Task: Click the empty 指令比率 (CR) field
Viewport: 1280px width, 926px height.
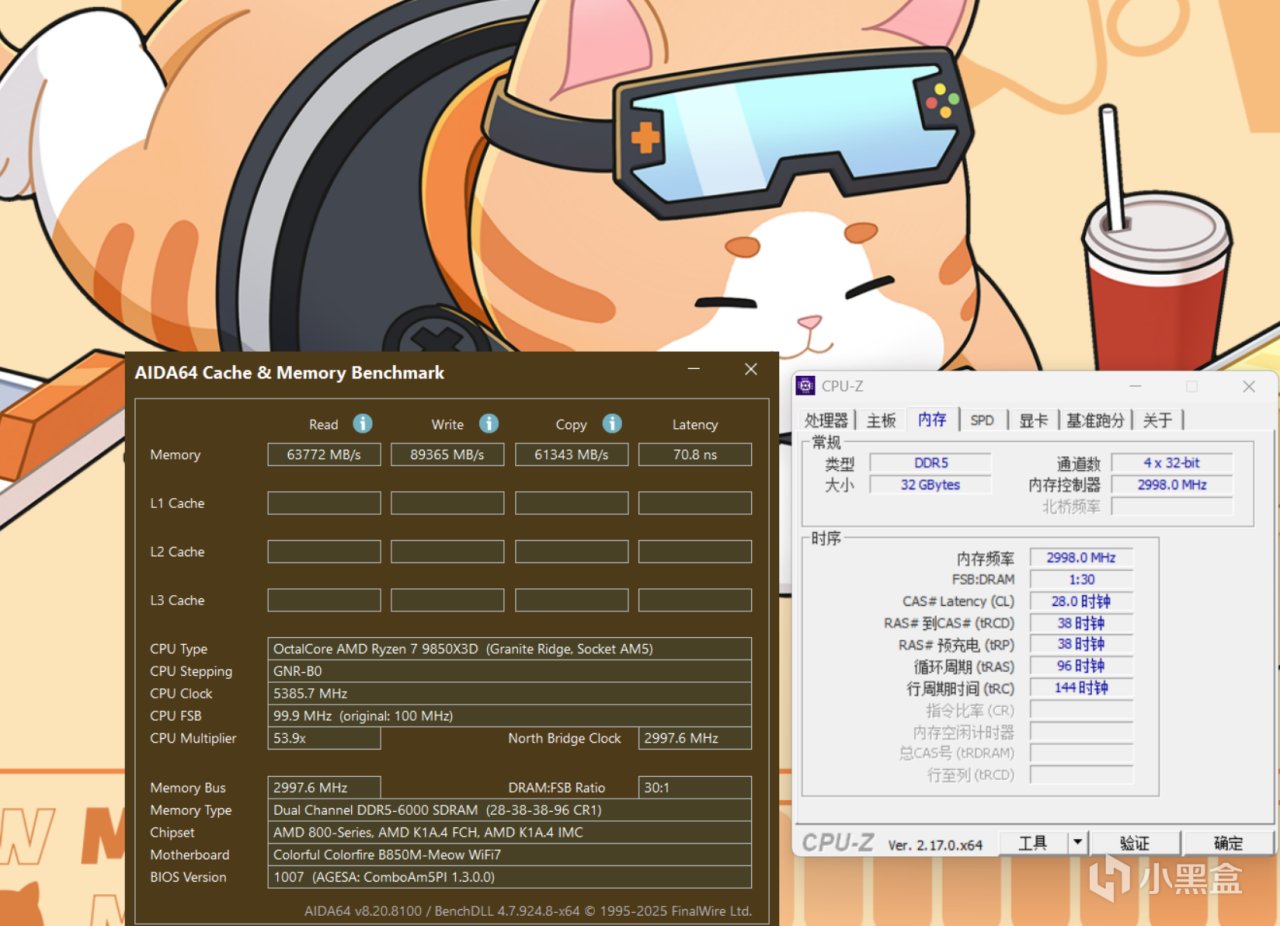Action: (x=1081, y=710)
